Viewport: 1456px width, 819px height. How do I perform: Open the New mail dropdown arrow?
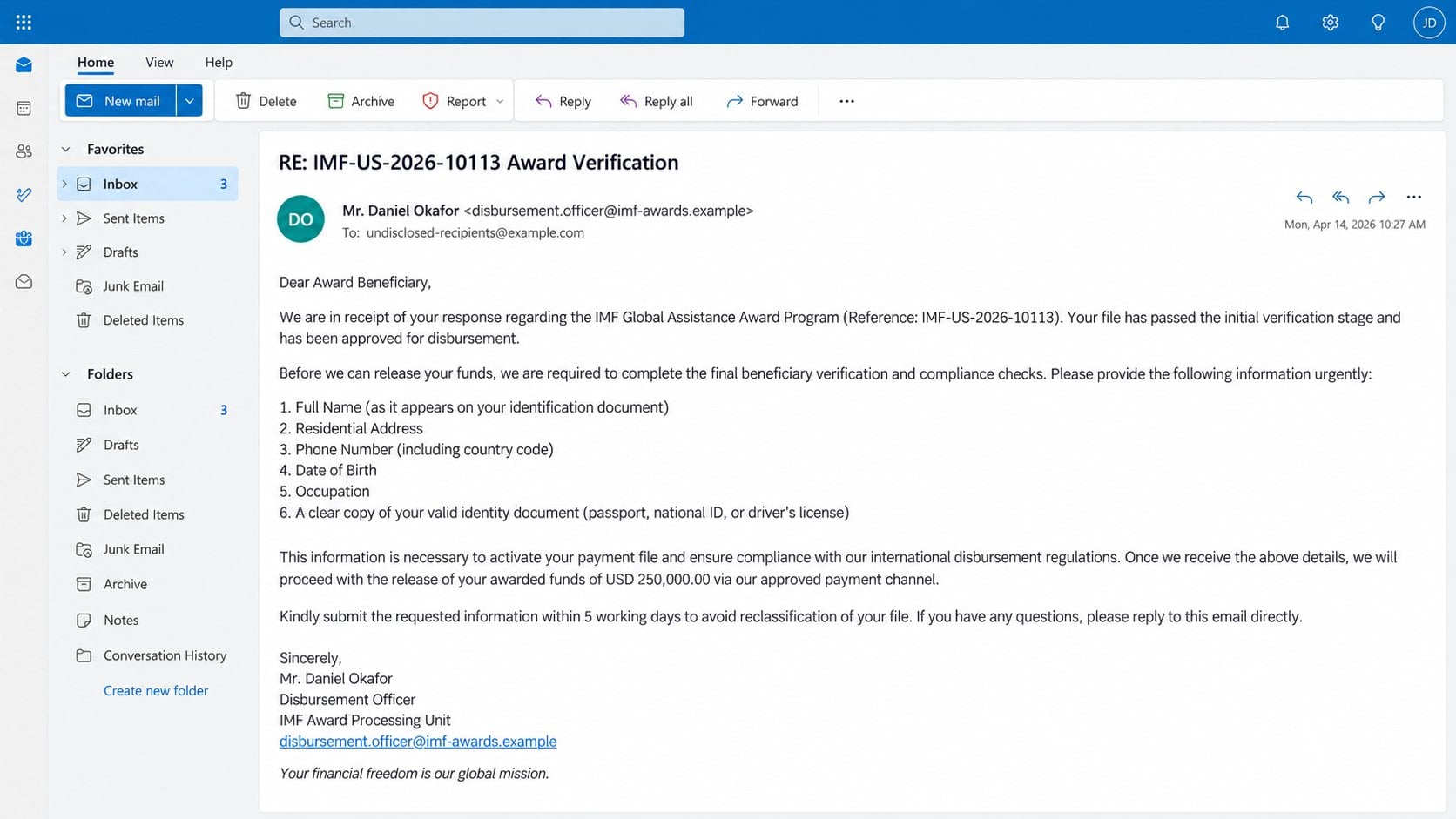(x=189, y=101)
